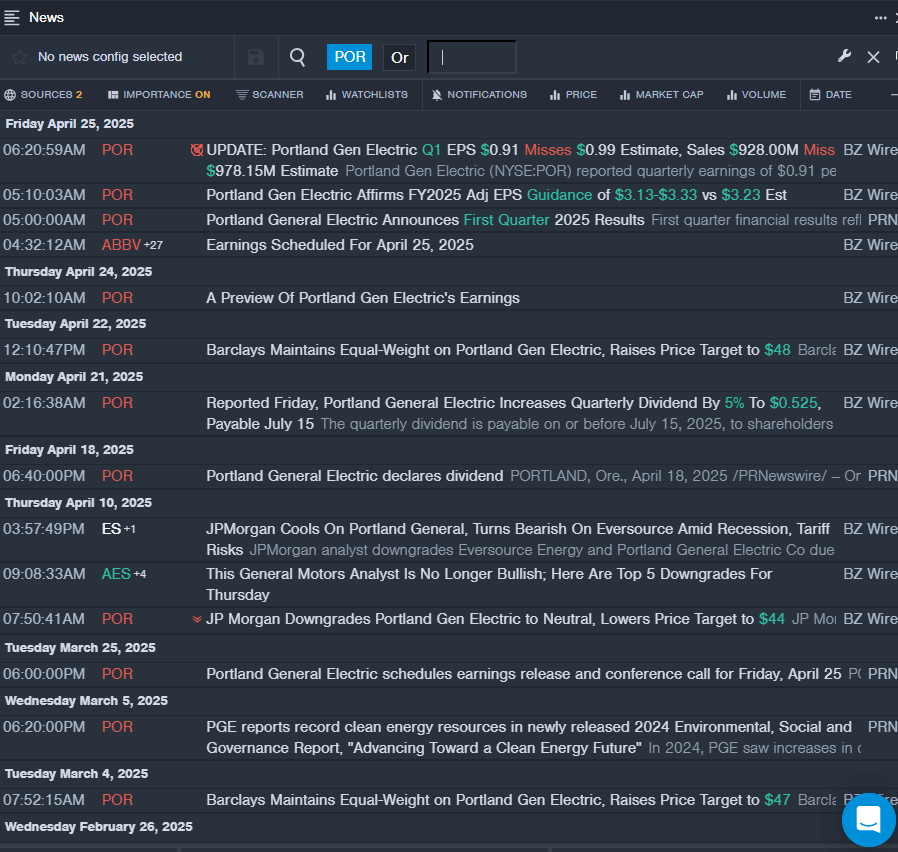Save the news config with disk icon
Image resolution: width=898 pixels, height=852 pixels.
click(x=256, y=57)
